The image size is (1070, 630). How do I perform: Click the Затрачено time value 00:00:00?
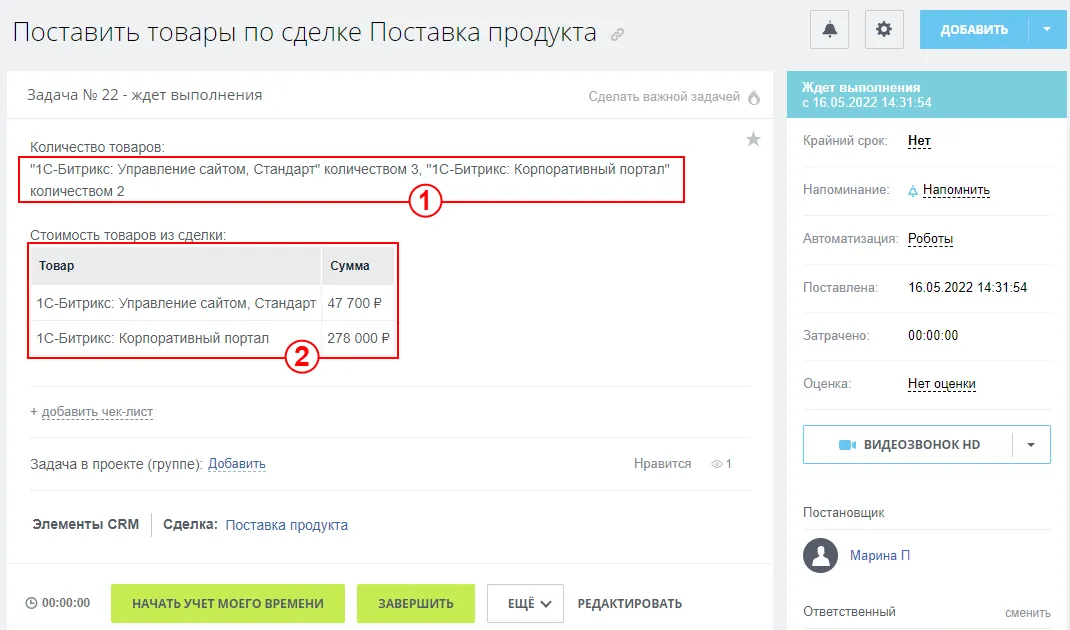933,336
